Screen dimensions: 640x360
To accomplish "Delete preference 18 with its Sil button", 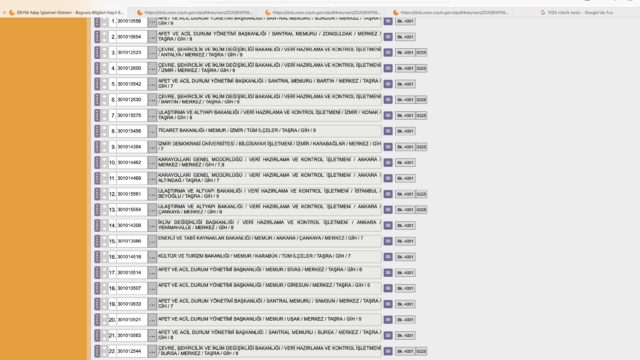I will [388, 288].
